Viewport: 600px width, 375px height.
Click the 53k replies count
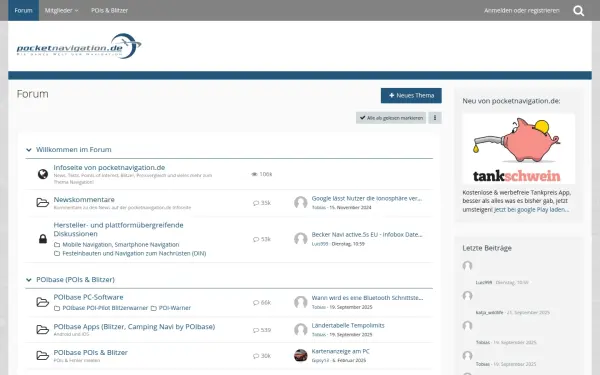click(x=266, y=239)
